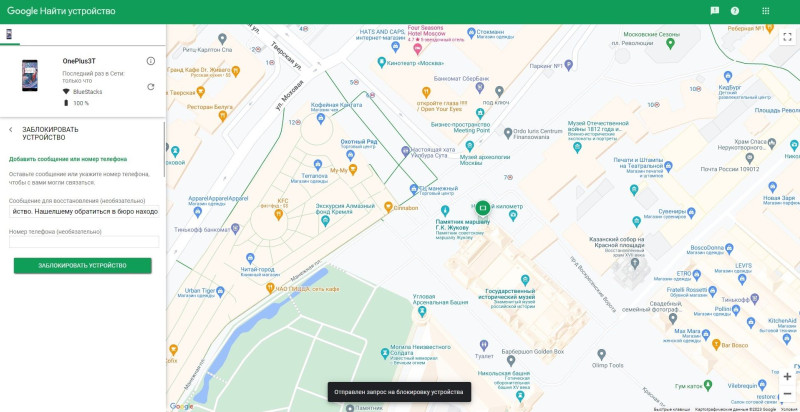Select the Охотный Ряд shopping center marker

(351, 154)
